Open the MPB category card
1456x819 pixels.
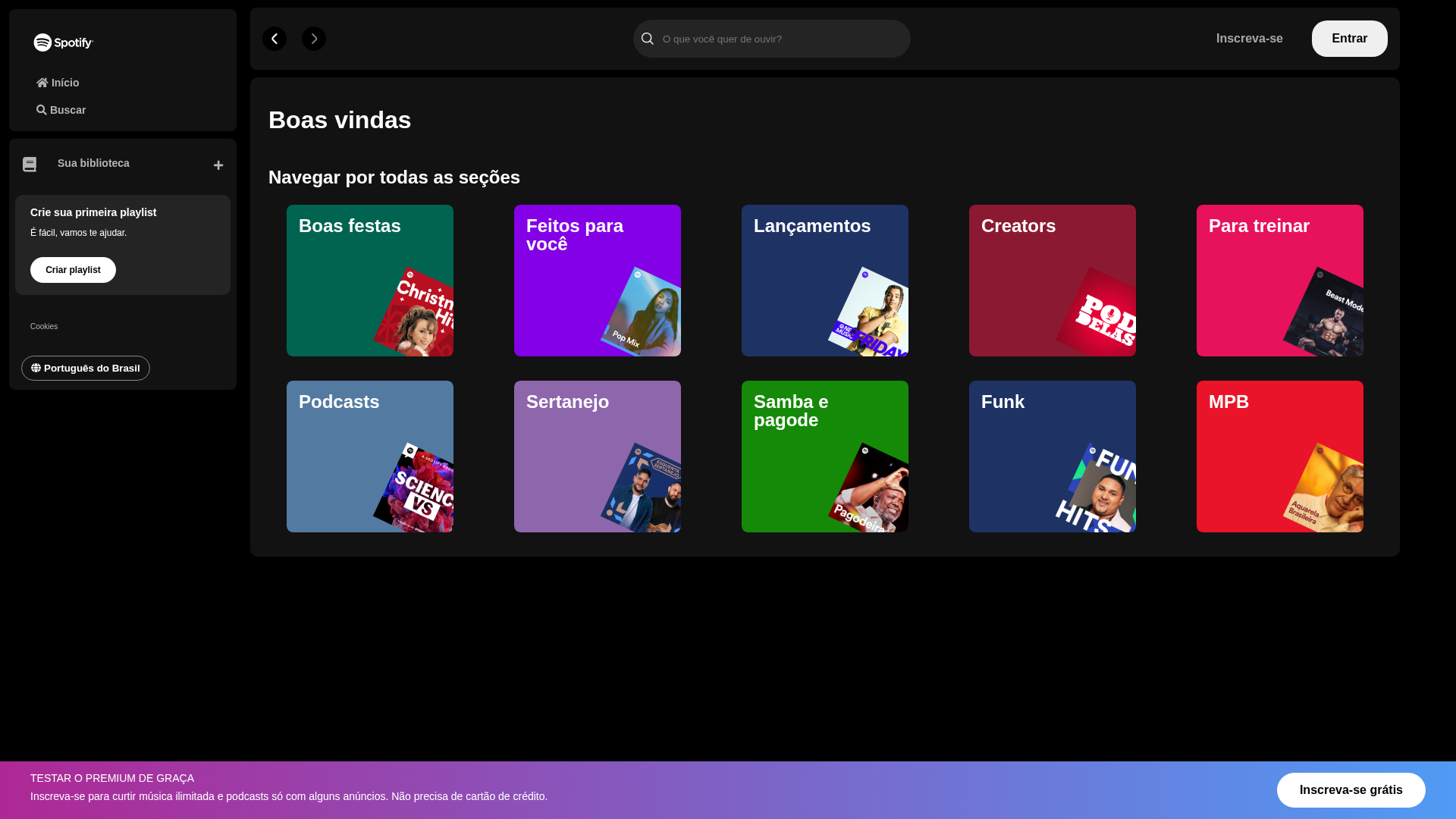1280,457
